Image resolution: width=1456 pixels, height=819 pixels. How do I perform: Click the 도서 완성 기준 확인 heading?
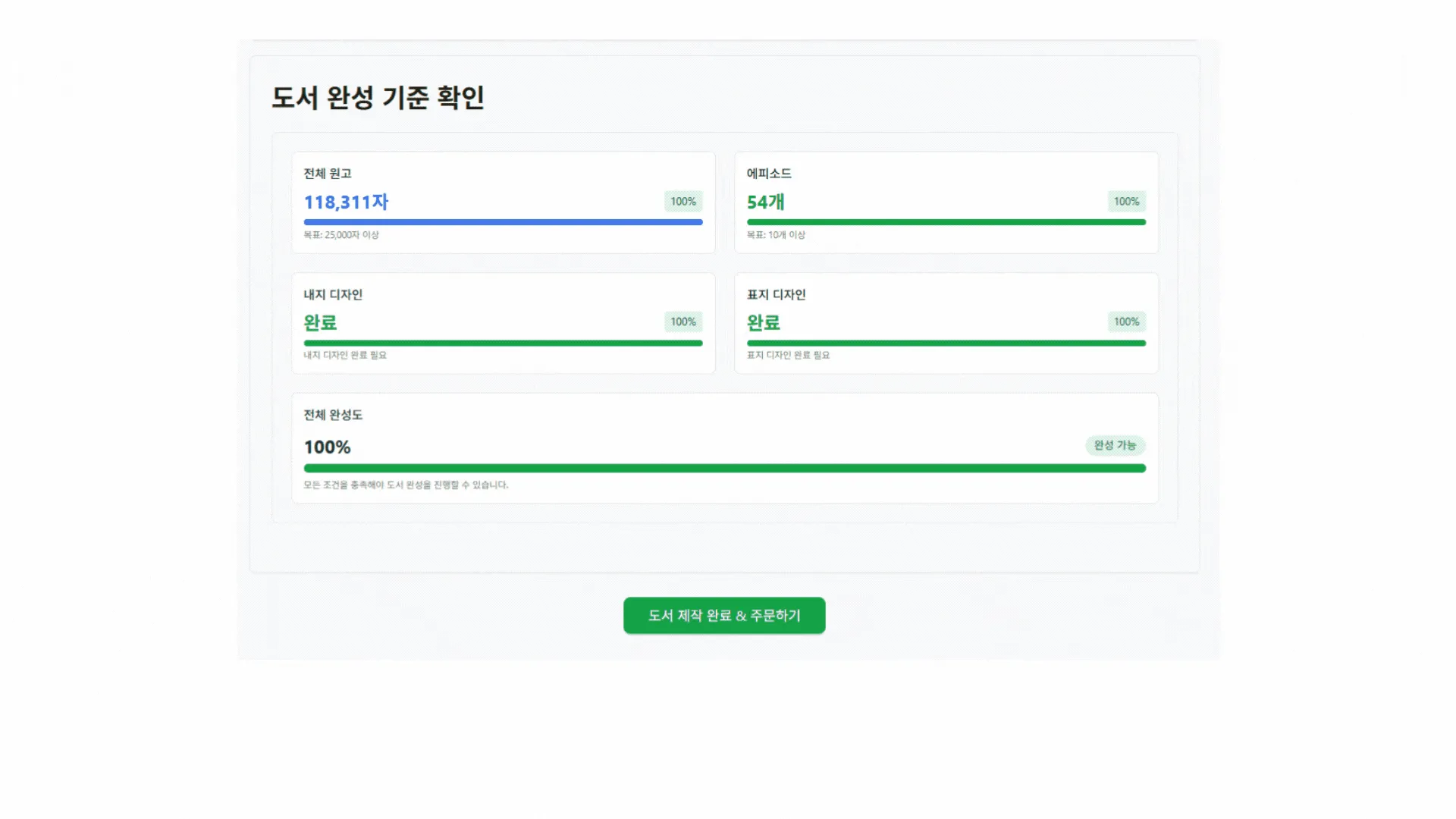[x=379, y=97]
